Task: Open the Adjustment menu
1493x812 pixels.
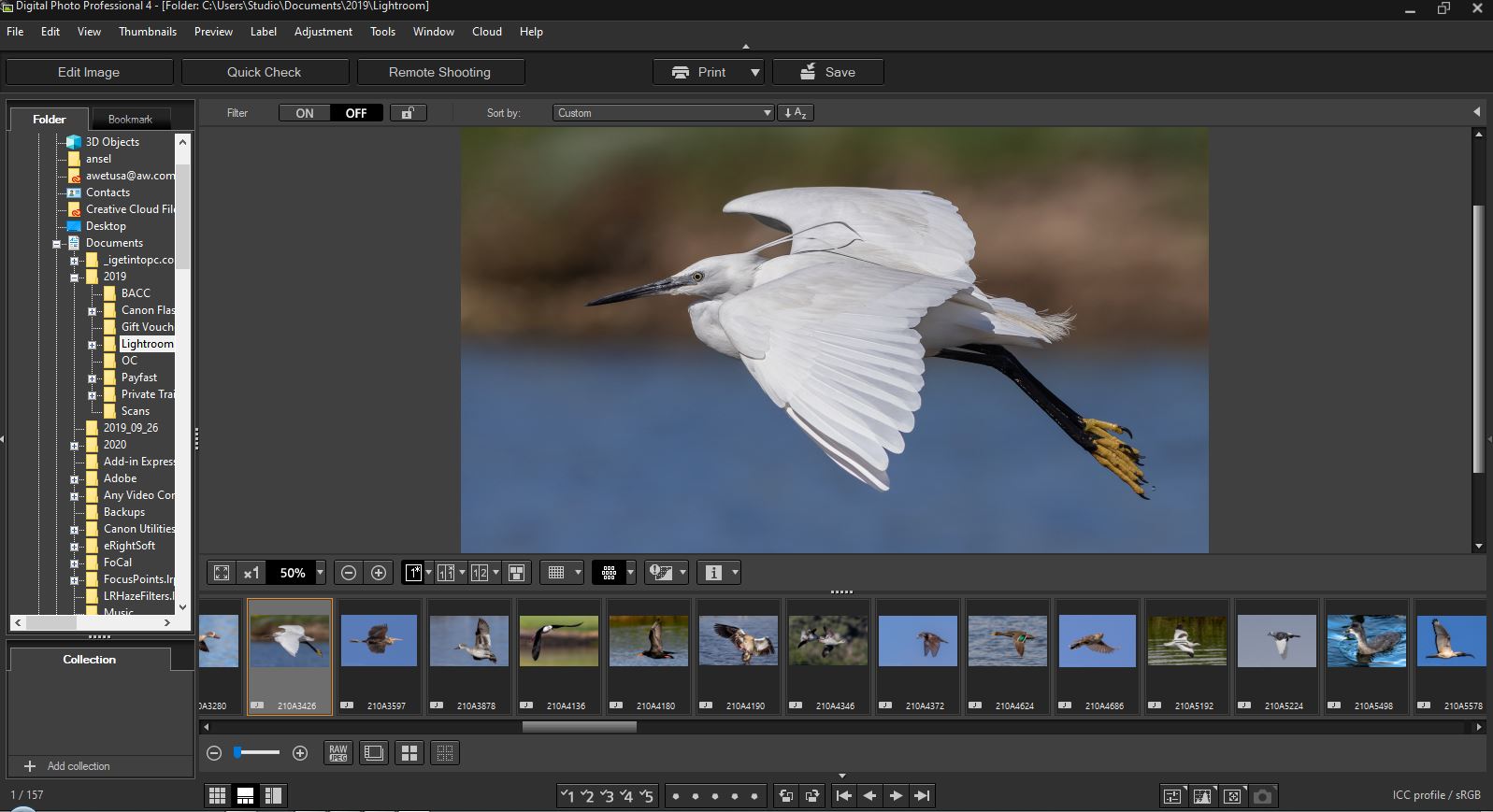Action: click(x=323, y=32)
